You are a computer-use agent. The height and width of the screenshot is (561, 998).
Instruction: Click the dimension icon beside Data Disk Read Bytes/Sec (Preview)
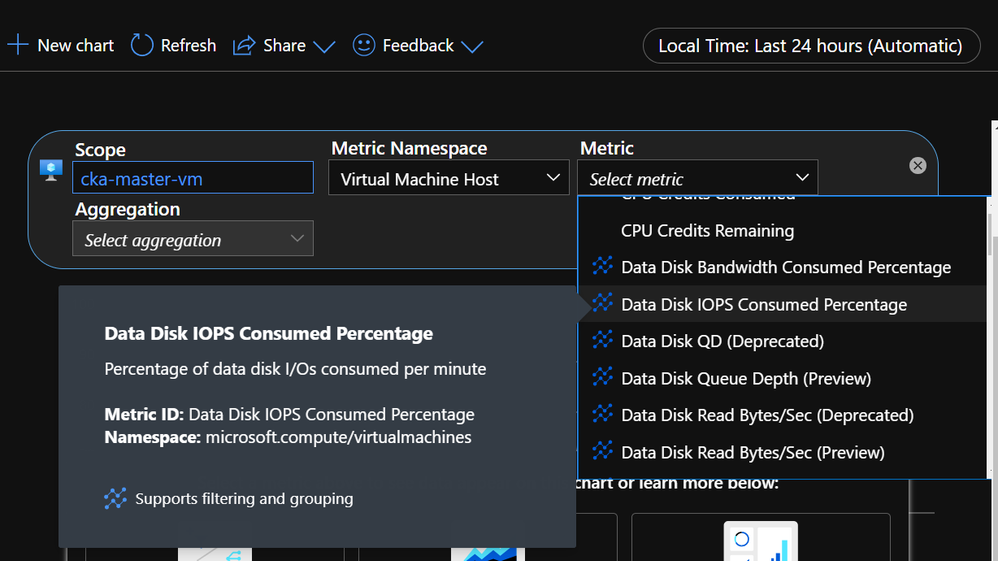pyautogui.click(x=602, y=450)
